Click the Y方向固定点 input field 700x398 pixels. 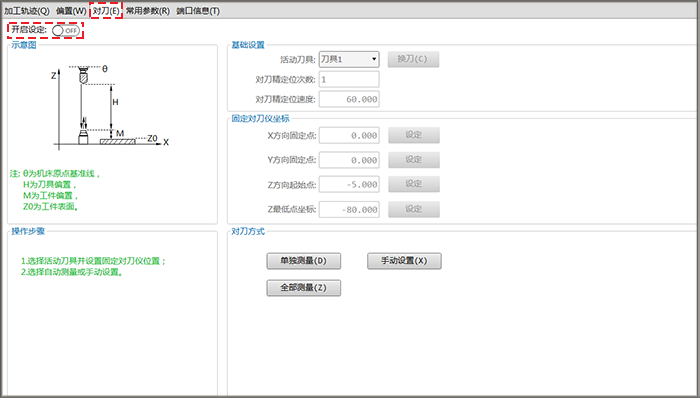click(x=349, y=160)
